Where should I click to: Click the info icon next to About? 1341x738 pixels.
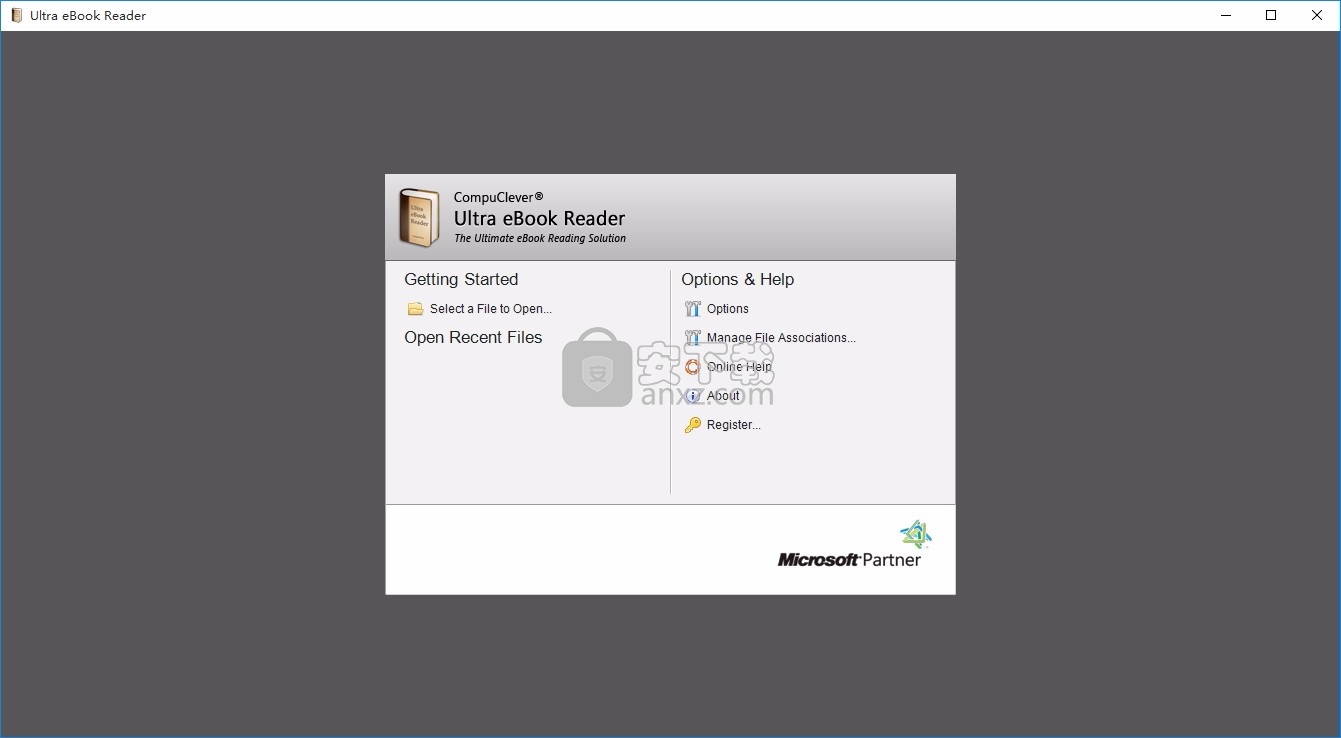pos(692,396)
